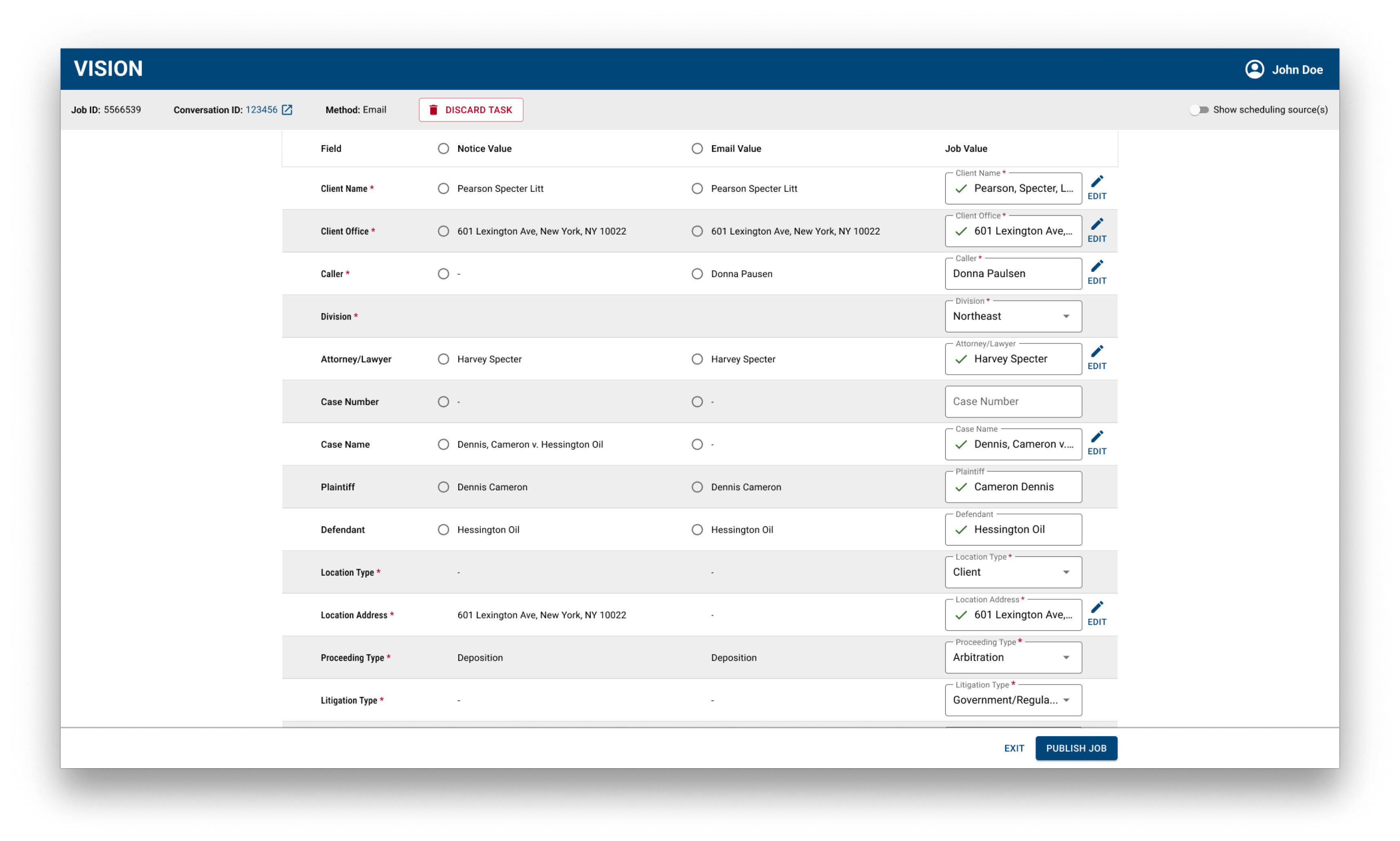
Task: Click the Proceeding Type row label
Action: [x=355, y=657]
